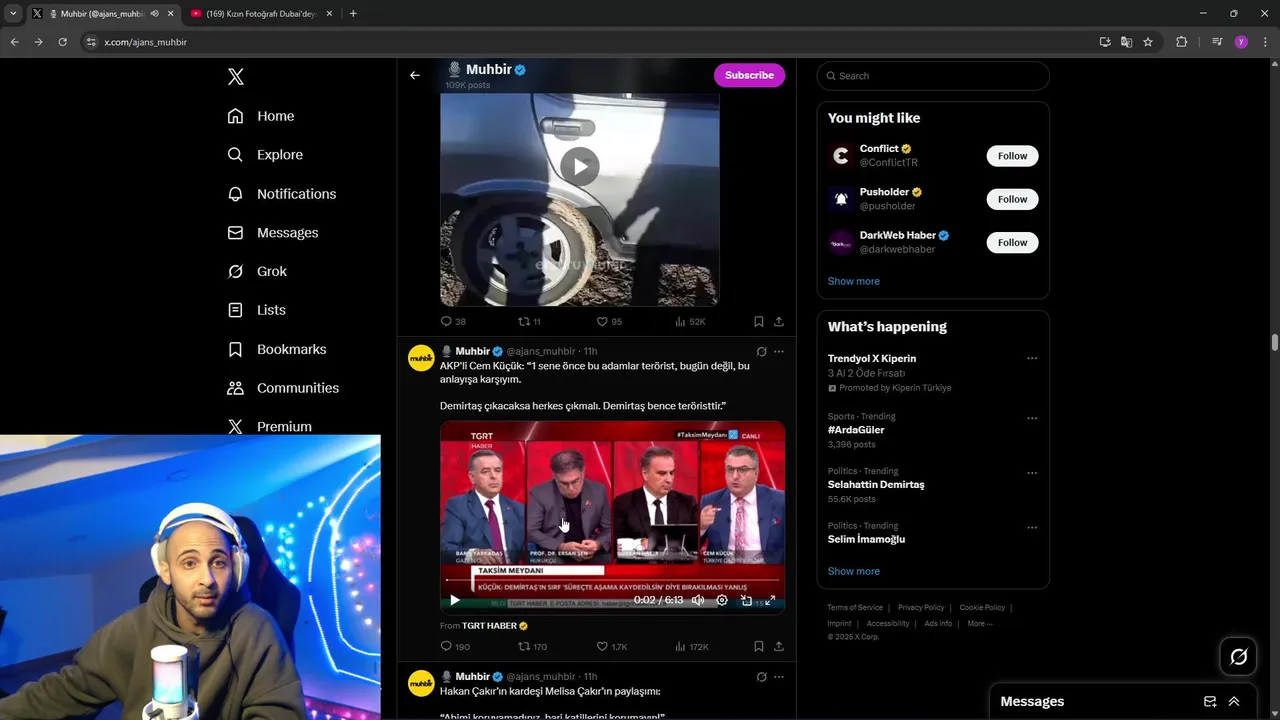Open Lists in the sidebar
This screenshot has height=720, width=1280.
point(256,310)
